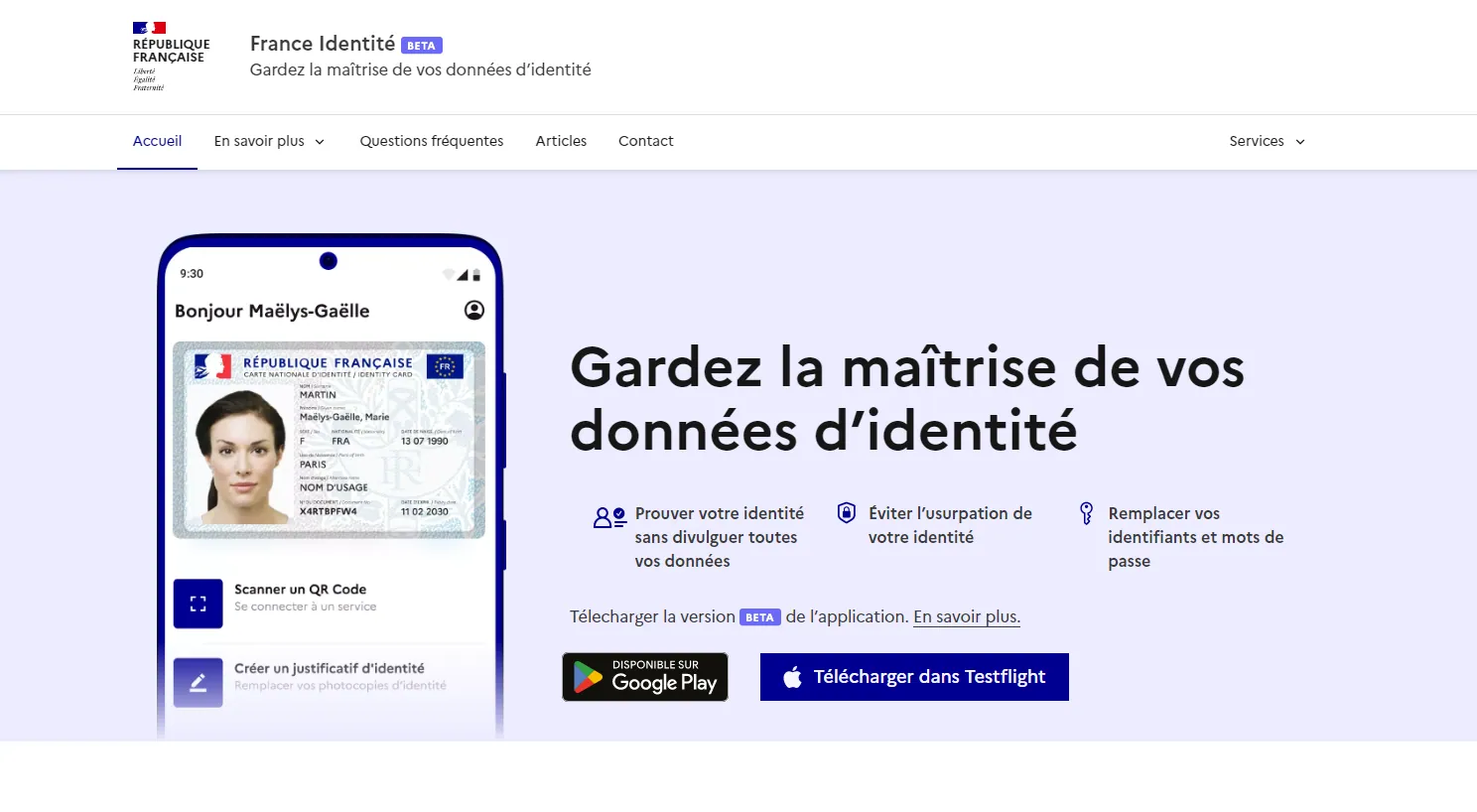The image size is (1477, 812).
Task: Click the header tagline under France Identité
Action: coord(420,69)
